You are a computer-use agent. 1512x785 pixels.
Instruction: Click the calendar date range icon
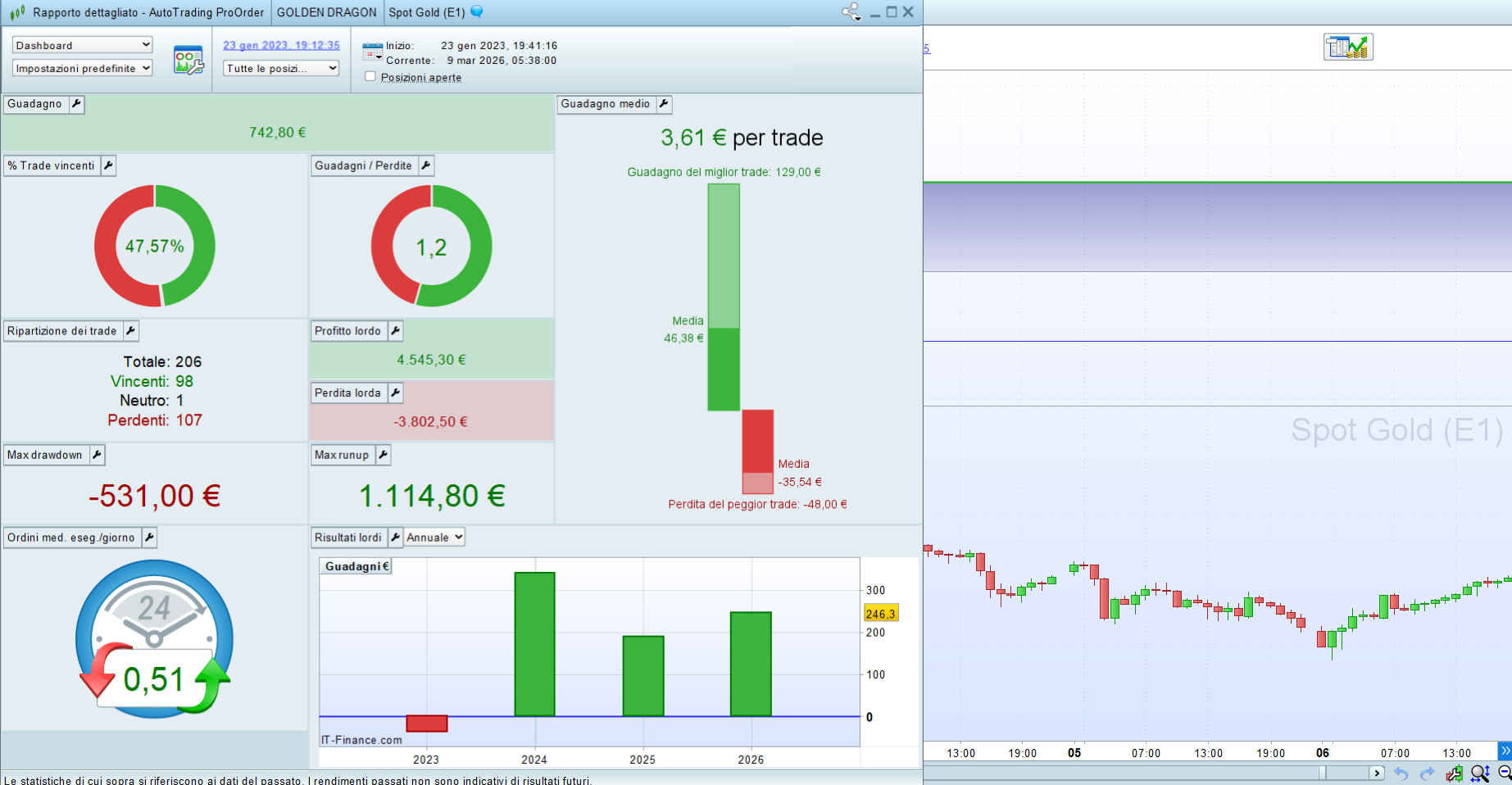(372, 52)
